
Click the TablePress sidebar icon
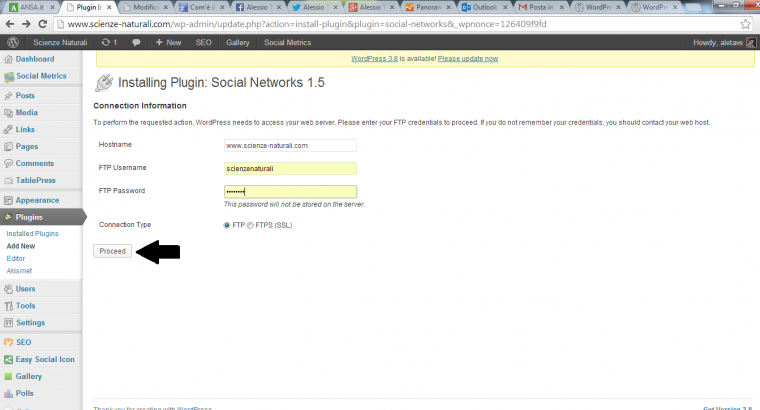click(8, 180)
